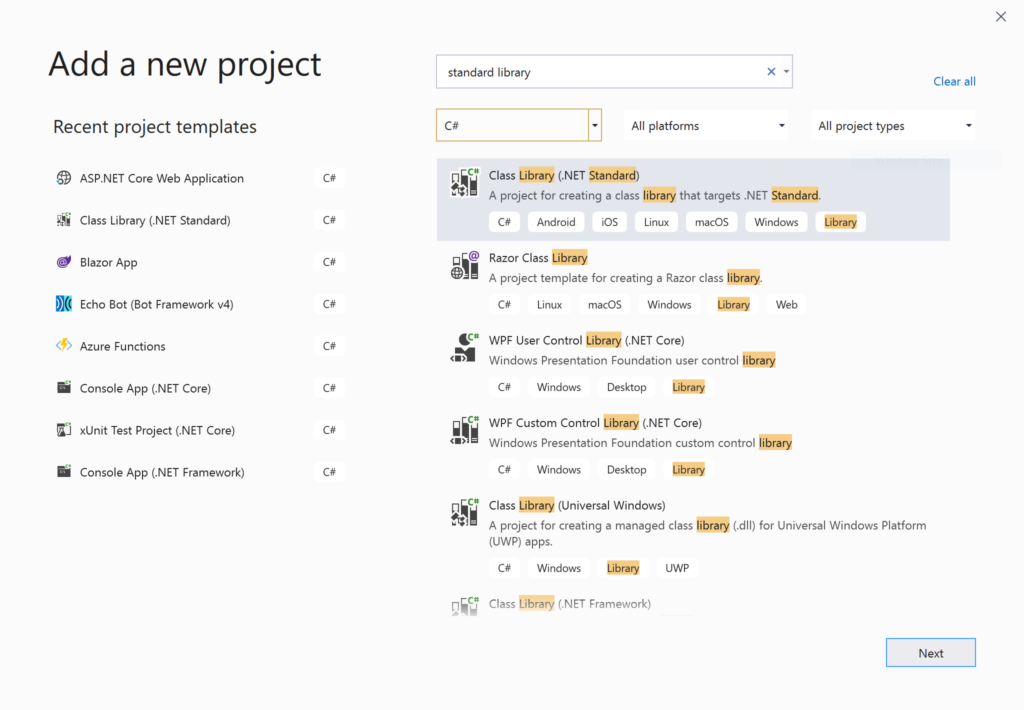Click the macOS tag on Razor Class Library

point(604,304)
